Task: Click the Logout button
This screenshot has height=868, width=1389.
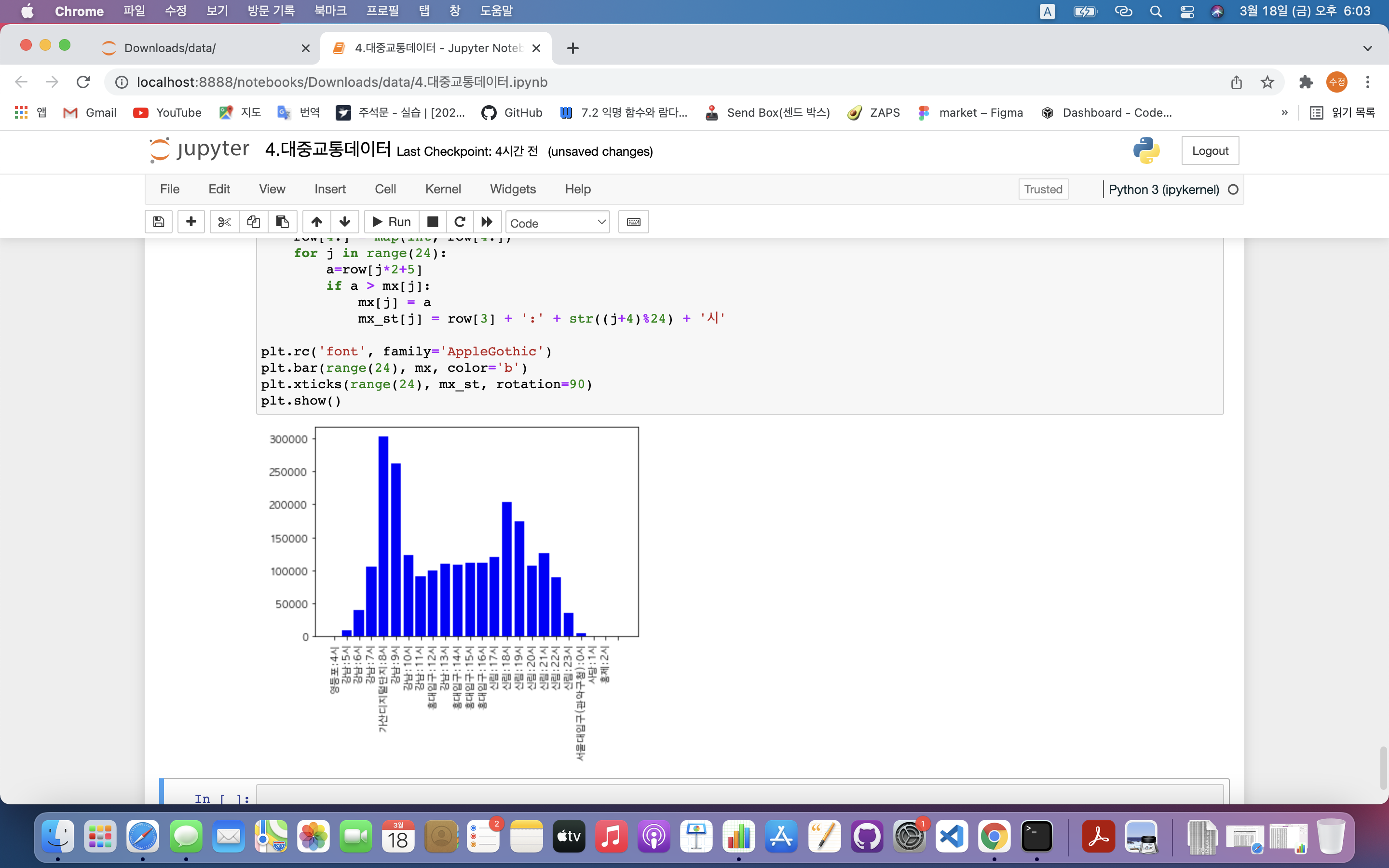Action: pos(1210,150)
